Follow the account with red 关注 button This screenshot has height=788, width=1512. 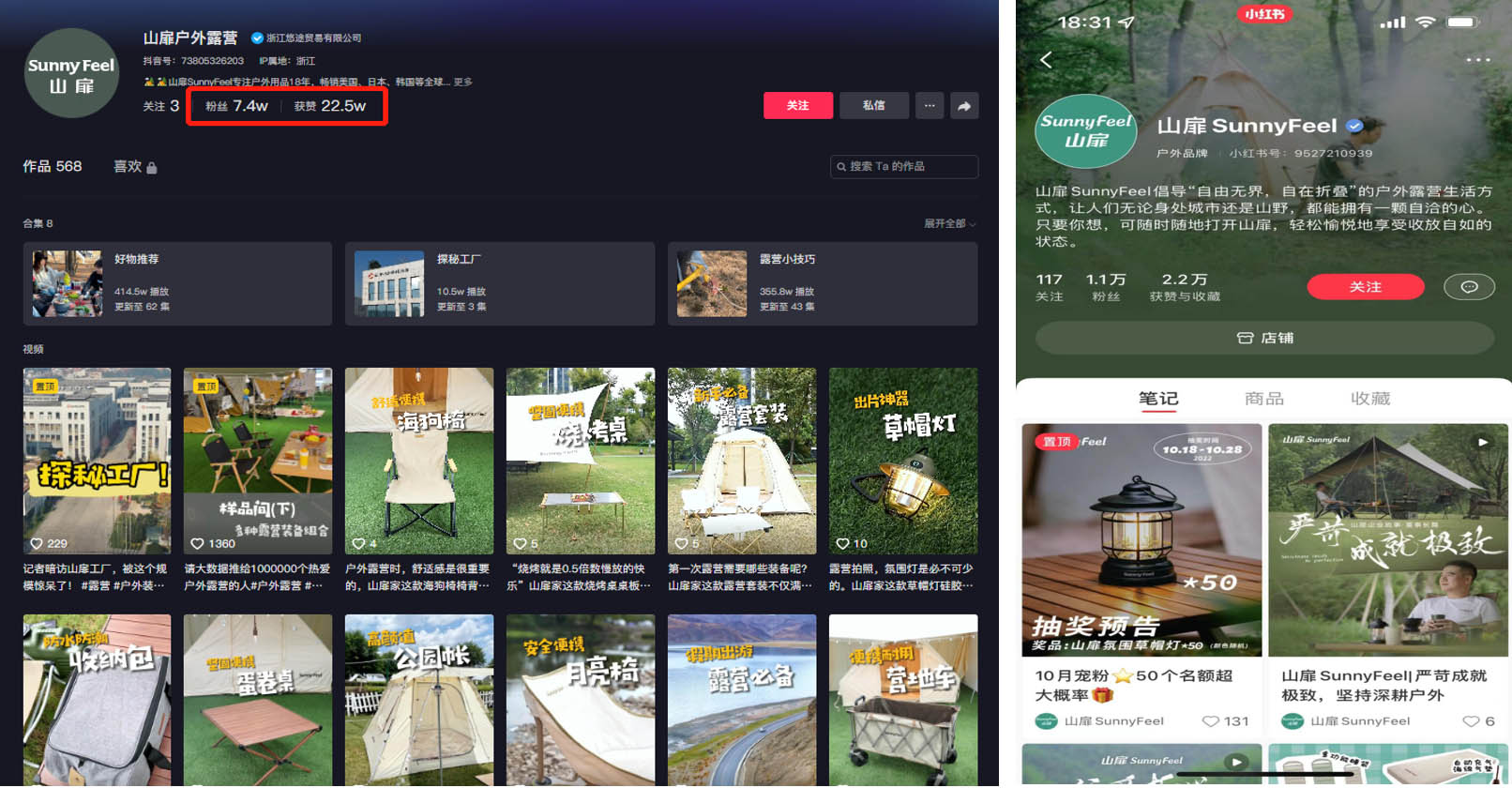click(797, 106)
